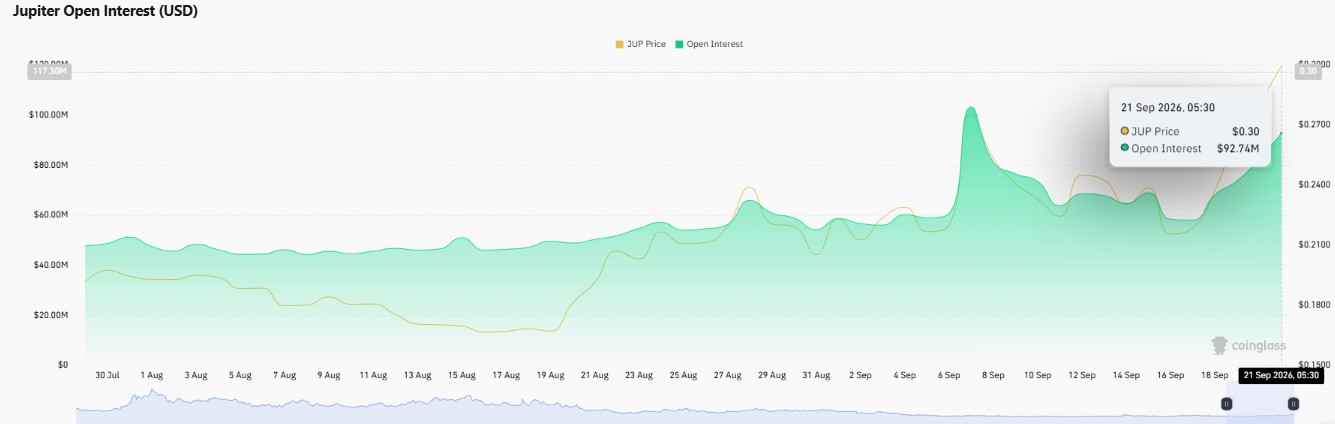
Task: Click the 3 Aug date label
Action: (196, 375)
